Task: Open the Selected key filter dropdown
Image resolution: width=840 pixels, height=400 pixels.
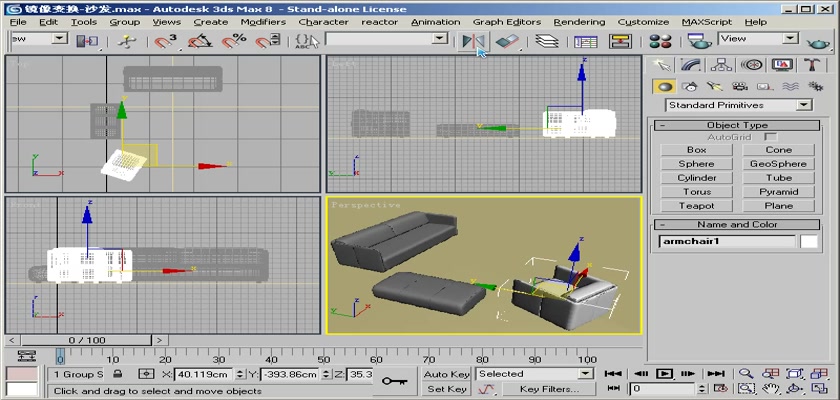Action: tap(586, 374)
